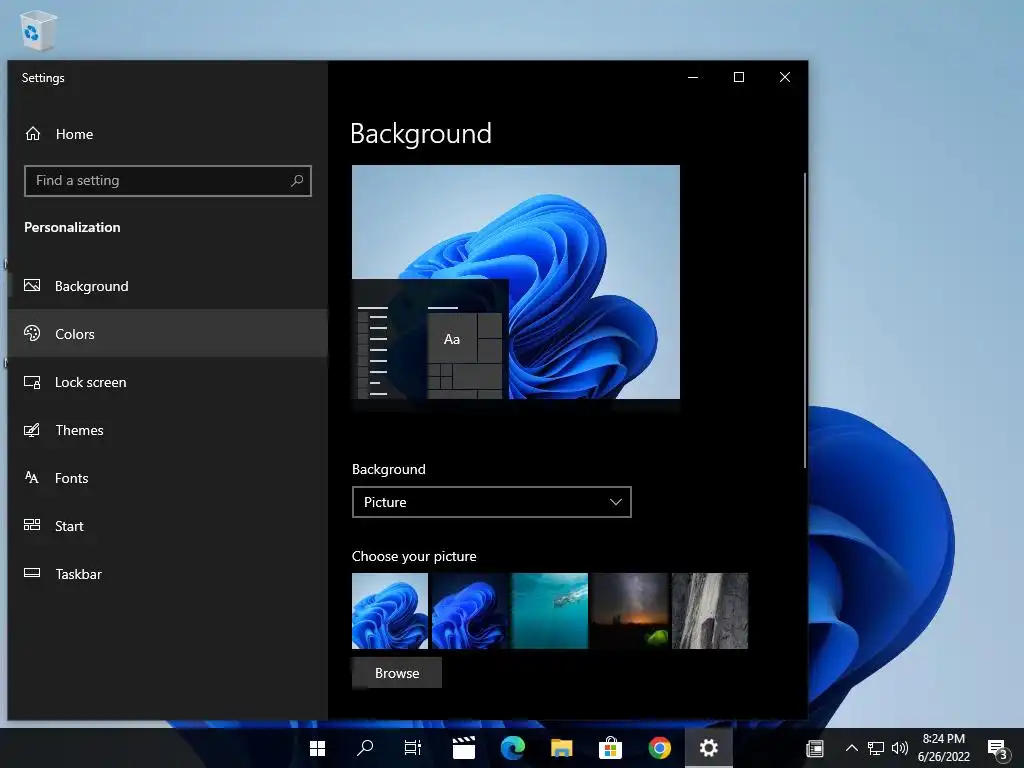Click the search magnifier in Find a setting
The width and height of the screenshot is (1024, 768).
point(297,180)
